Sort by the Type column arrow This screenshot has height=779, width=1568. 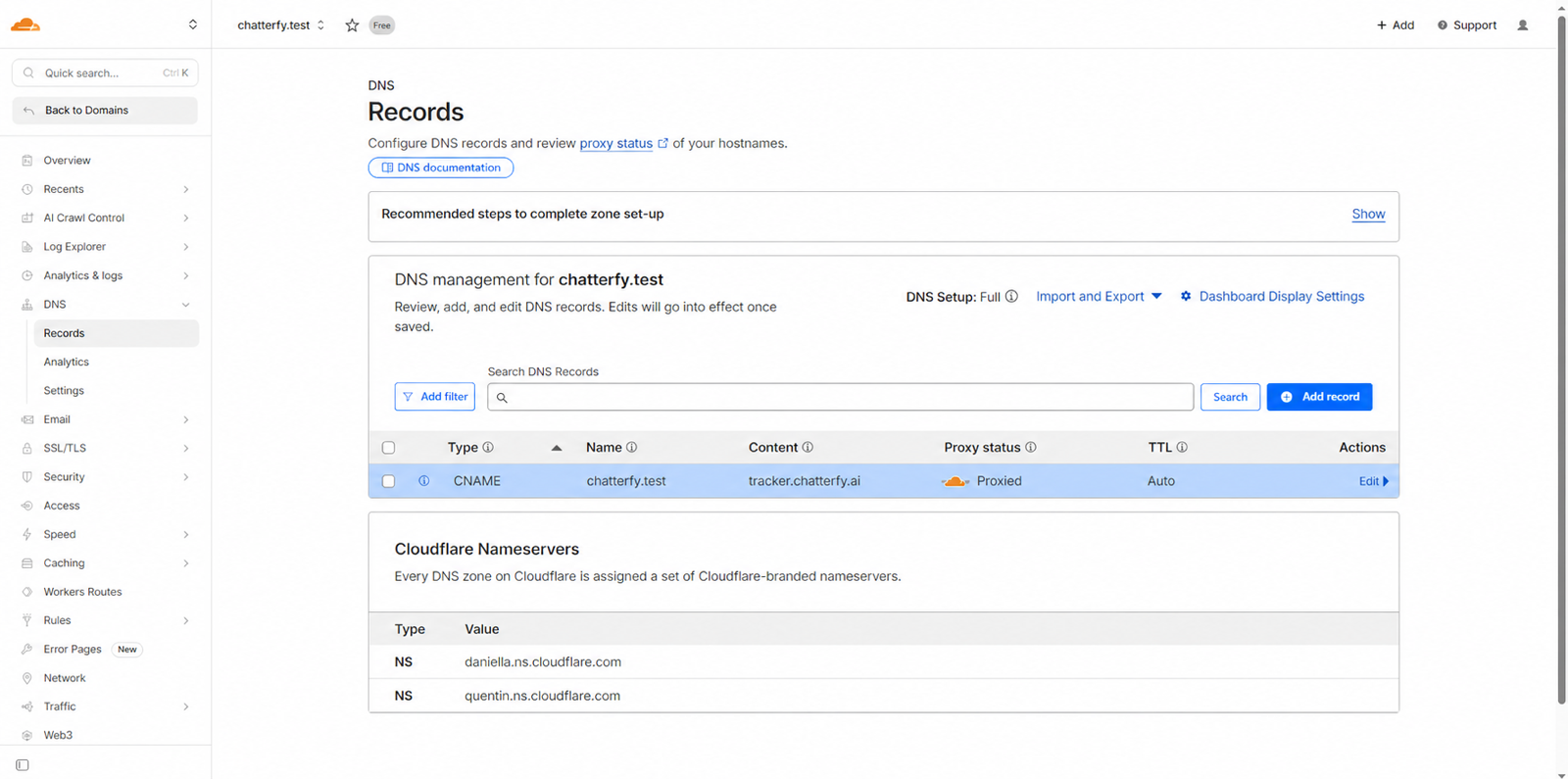coord(557,448)
